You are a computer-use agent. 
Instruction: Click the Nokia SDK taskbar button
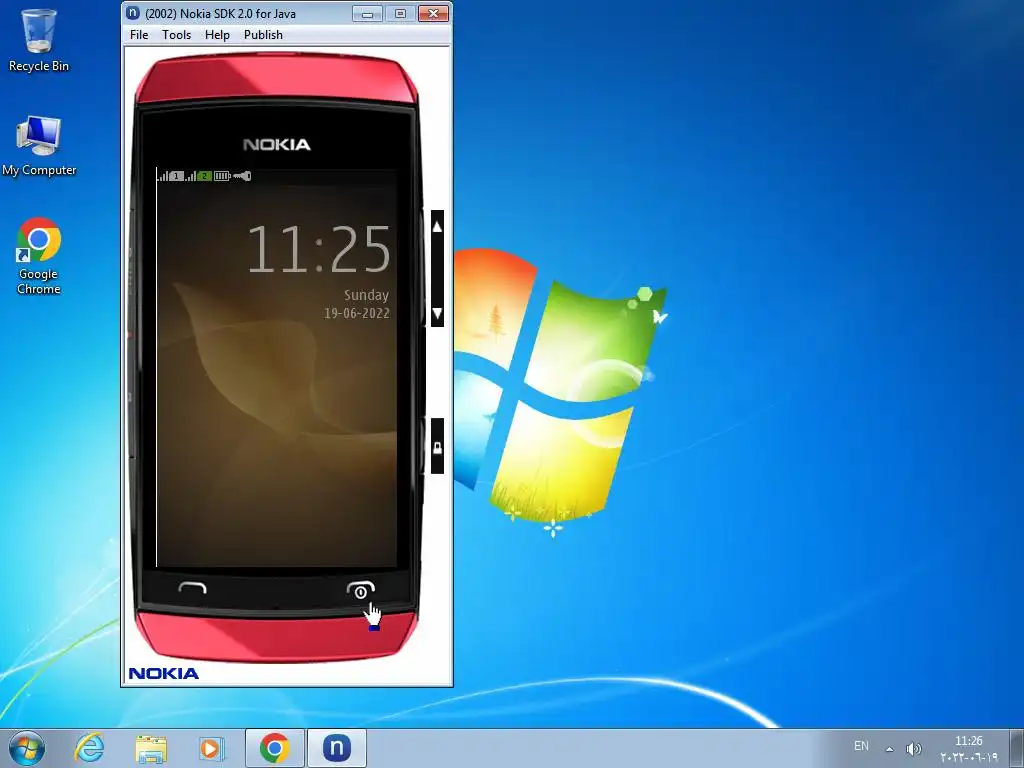pos(337,748)
